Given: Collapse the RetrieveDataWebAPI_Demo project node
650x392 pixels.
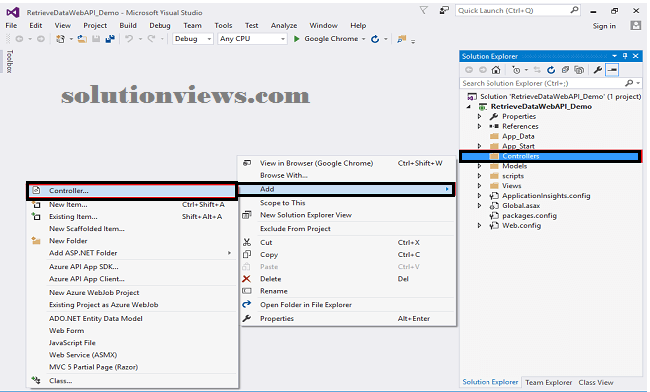Looking at the screenshot, I should [469, 106].
